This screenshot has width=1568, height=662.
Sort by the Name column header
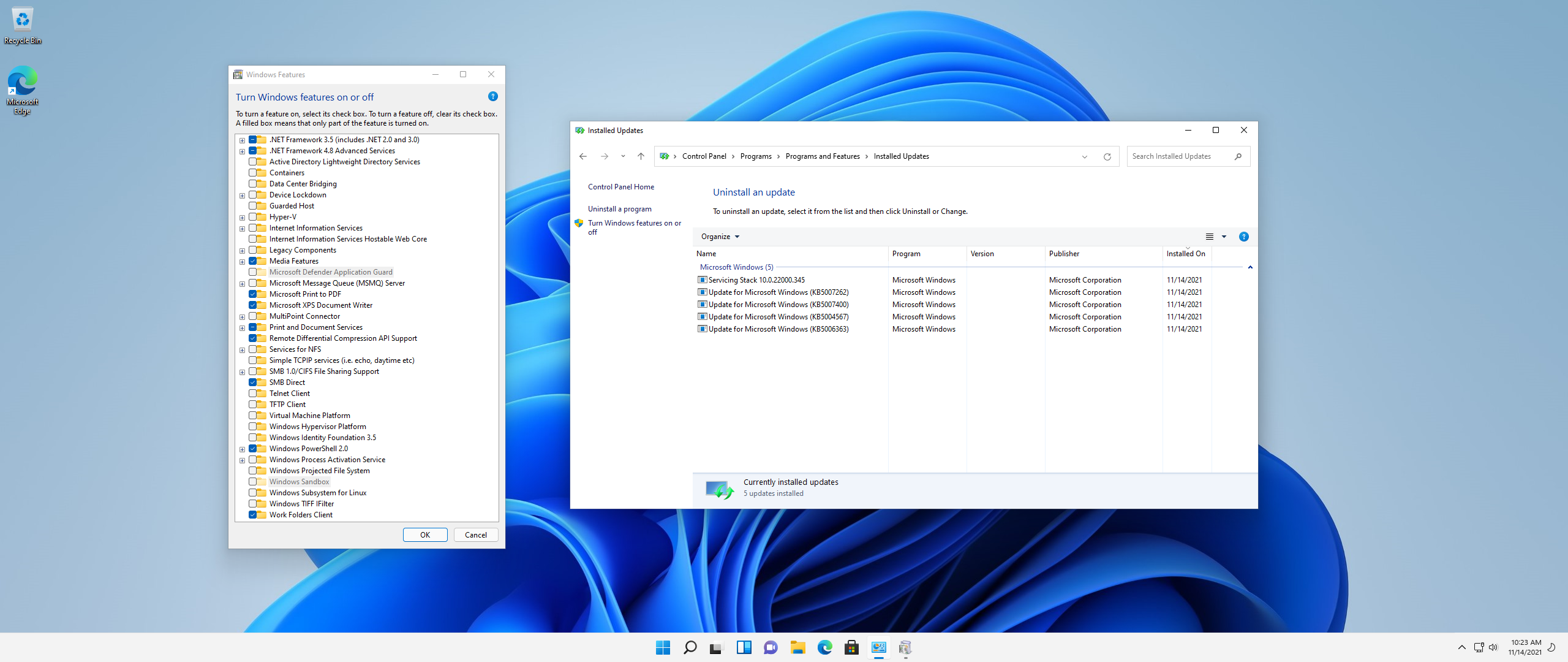[790, 254]
